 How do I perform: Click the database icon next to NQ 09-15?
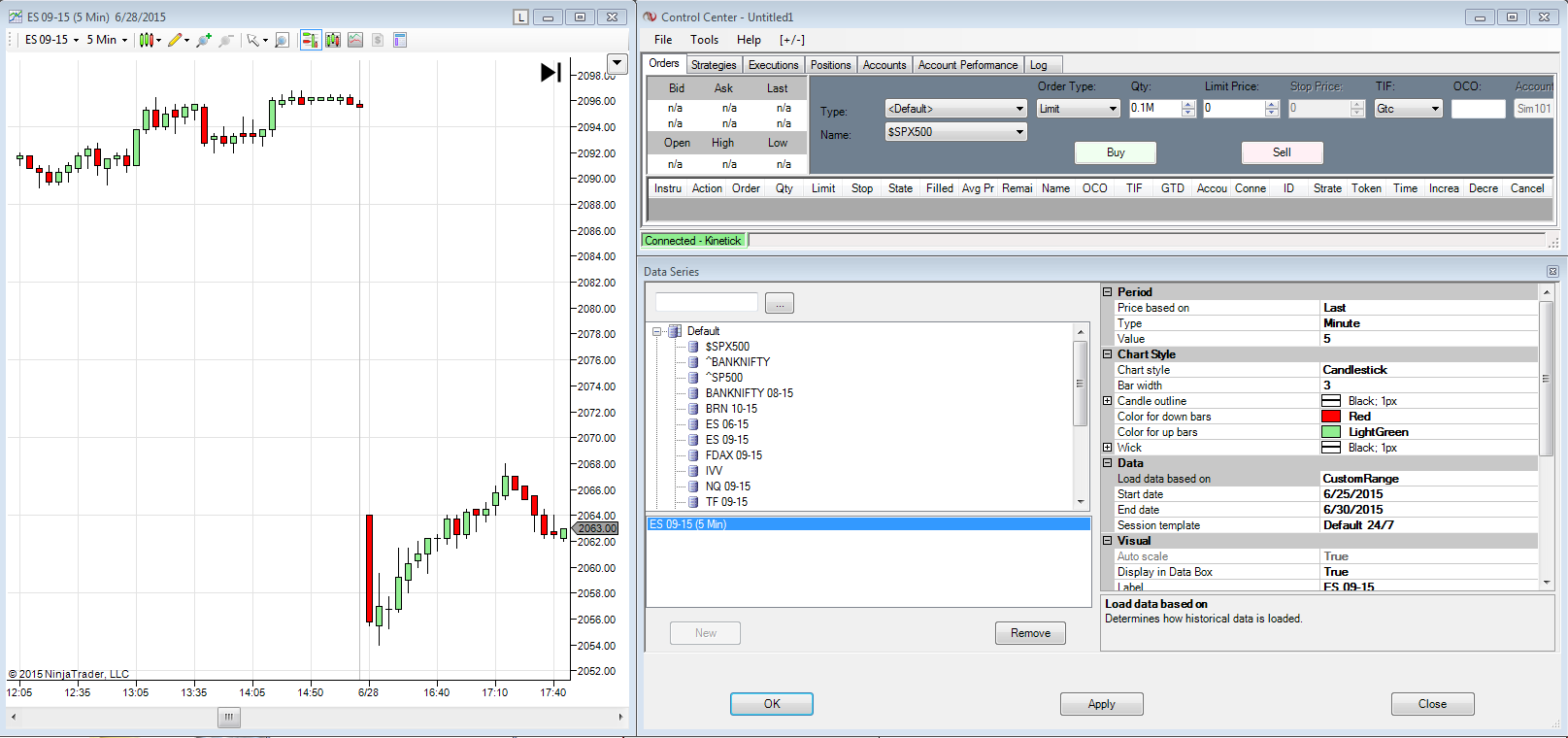(694, 486)
